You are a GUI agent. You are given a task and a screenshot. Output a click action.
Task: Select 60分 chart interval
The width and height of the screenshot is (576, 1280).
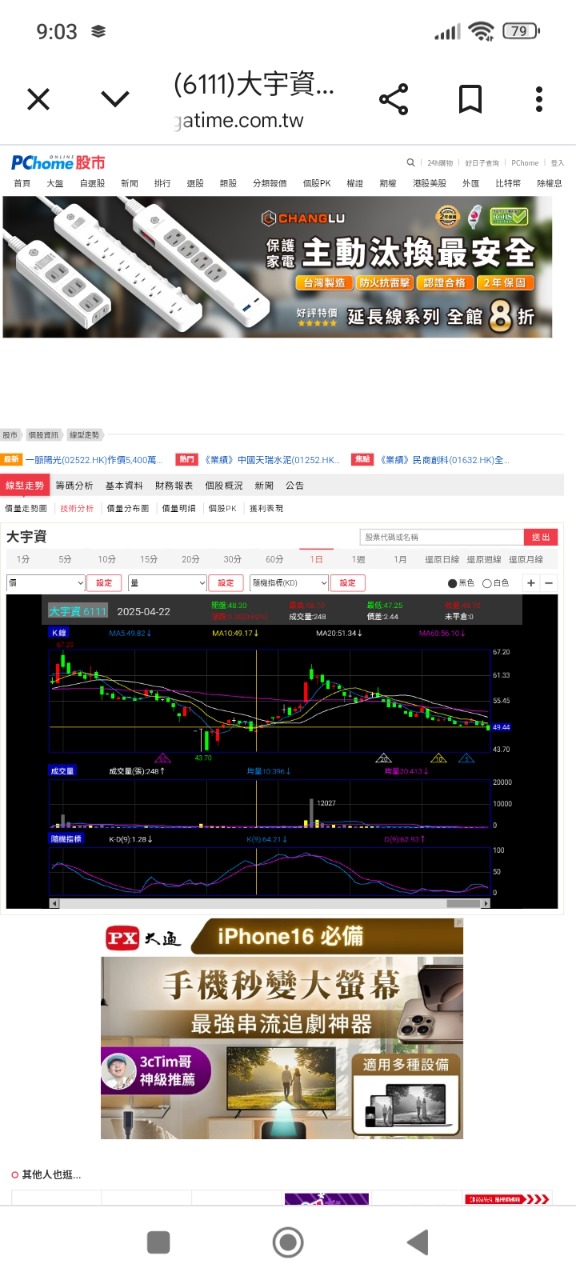click(x=274, y=559)
